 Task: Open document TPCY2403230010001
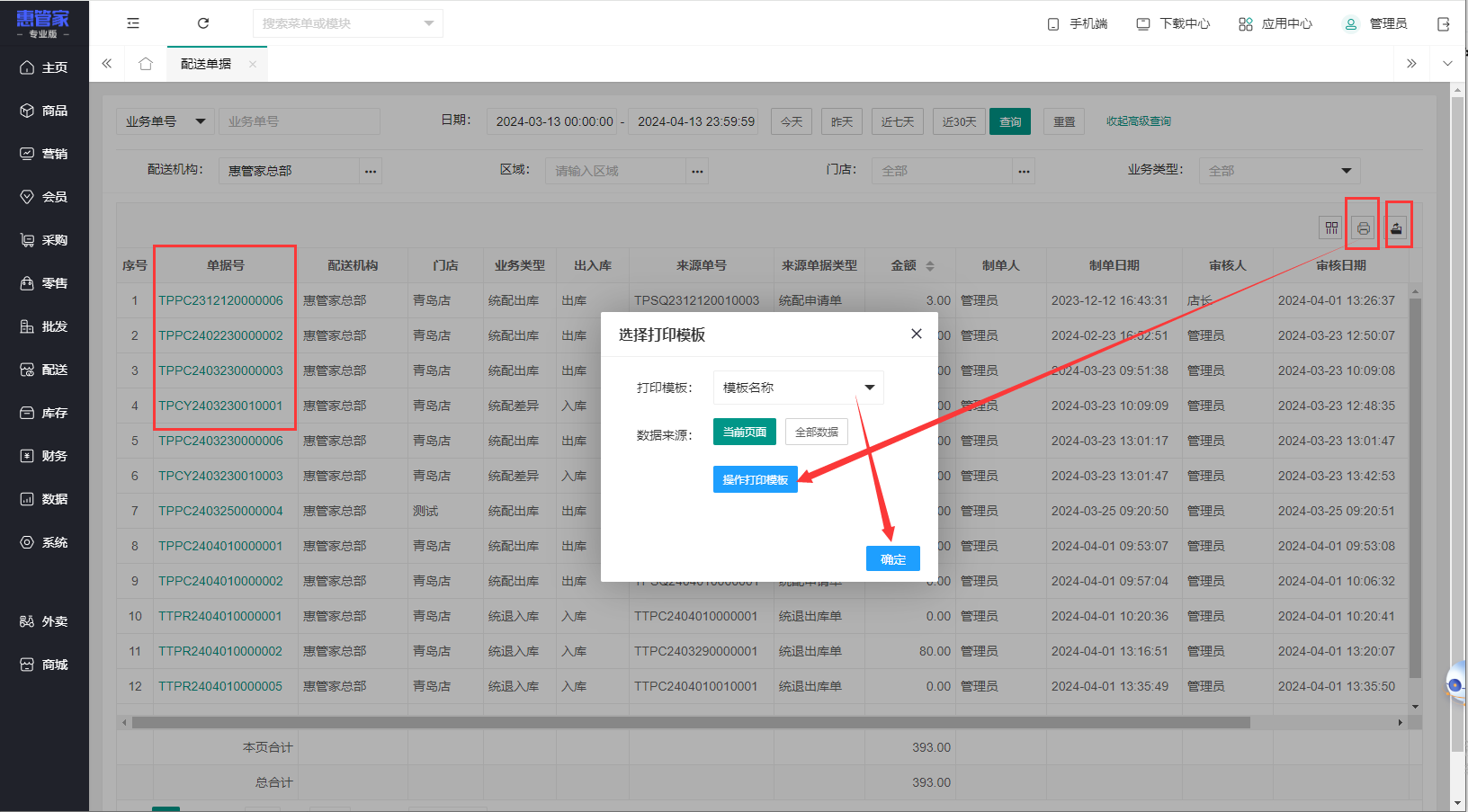[220, 406]
